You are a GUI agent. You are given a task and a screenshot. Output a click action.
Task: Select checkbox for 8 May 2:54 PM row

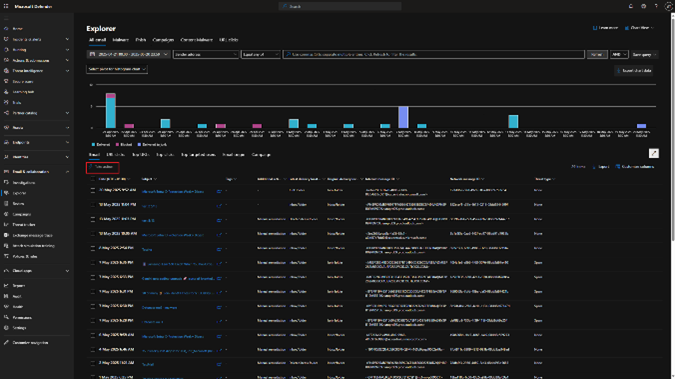pos(93,248)
